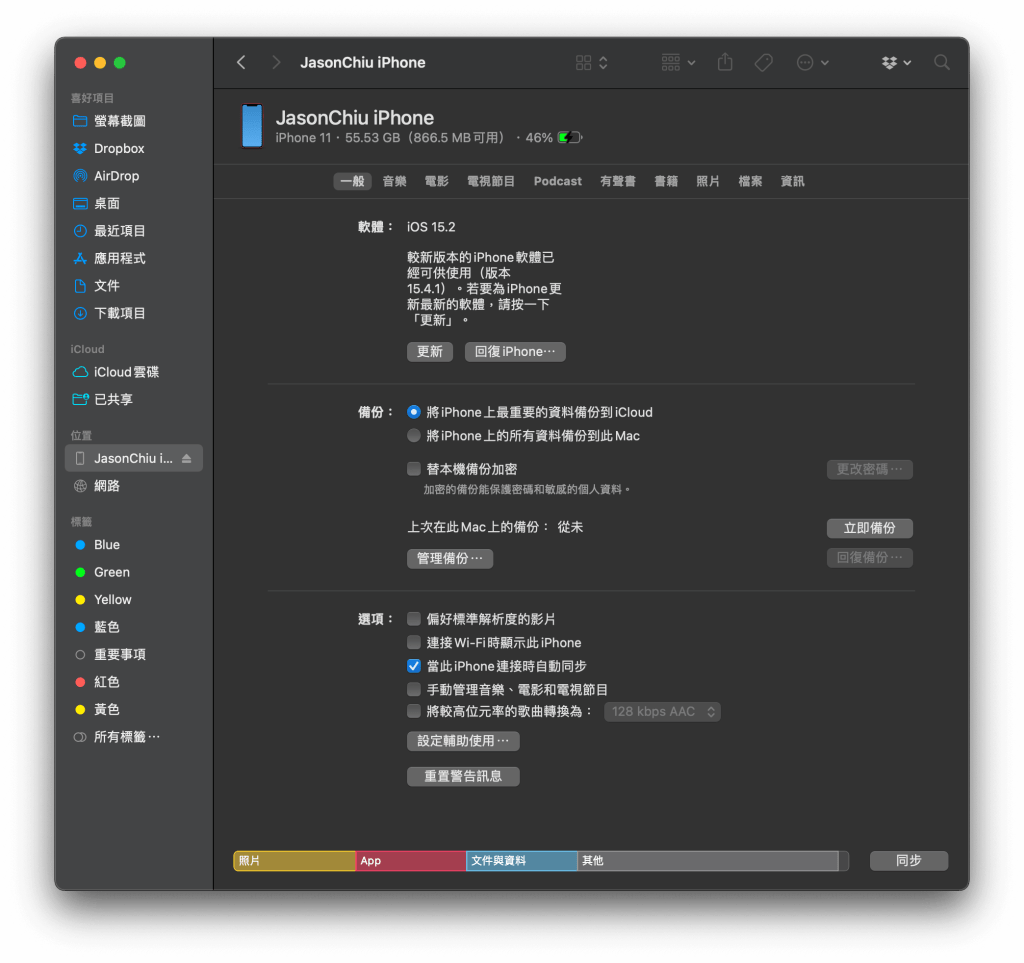Click the eject icon next to JasonChiu iPhone
Viewport: 1024px width, 963px height.
click(x=186, y=459)
